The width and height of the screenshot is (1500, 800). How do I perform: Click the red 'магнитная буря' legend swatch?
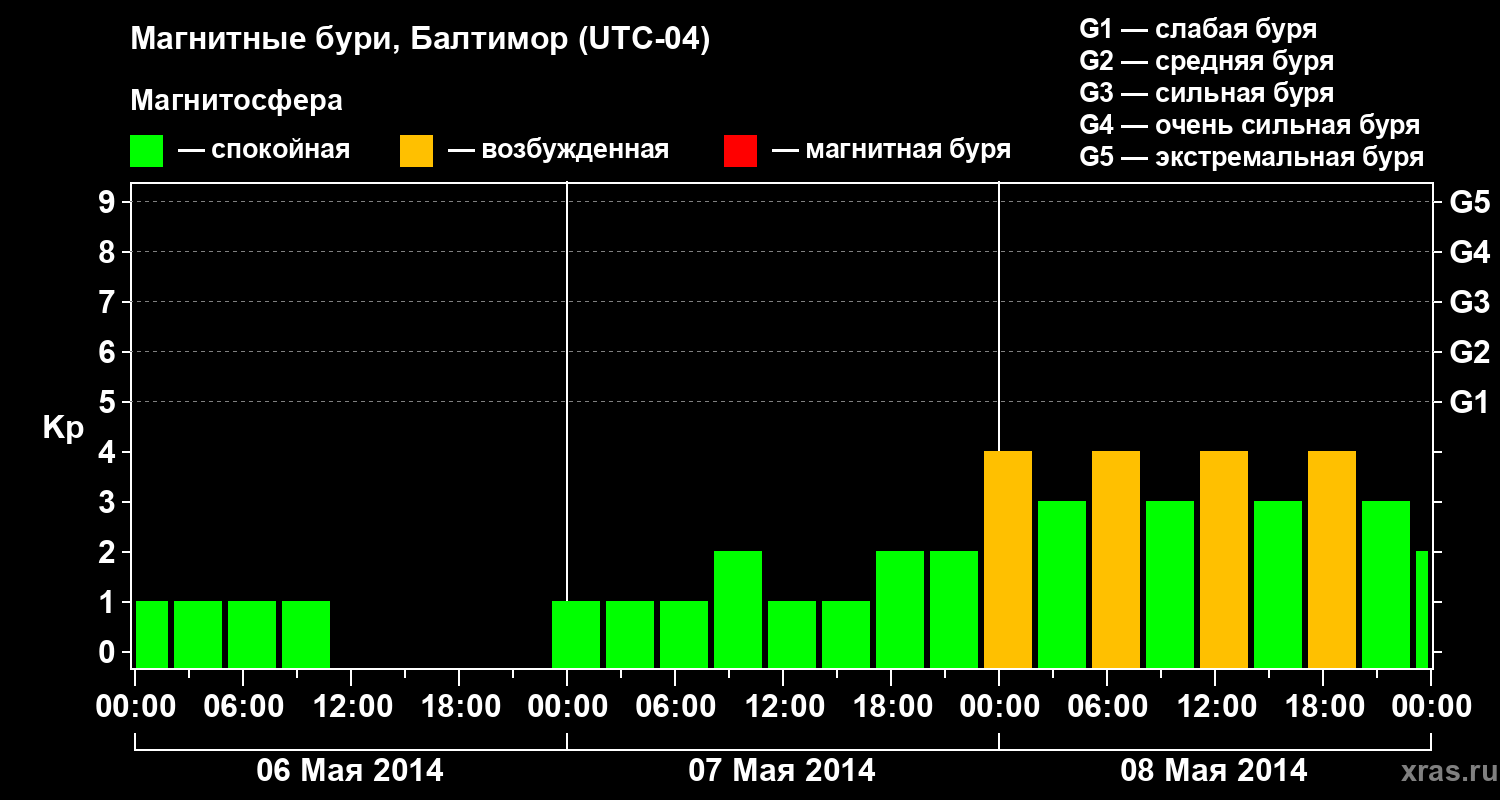[x=740, y=151]
